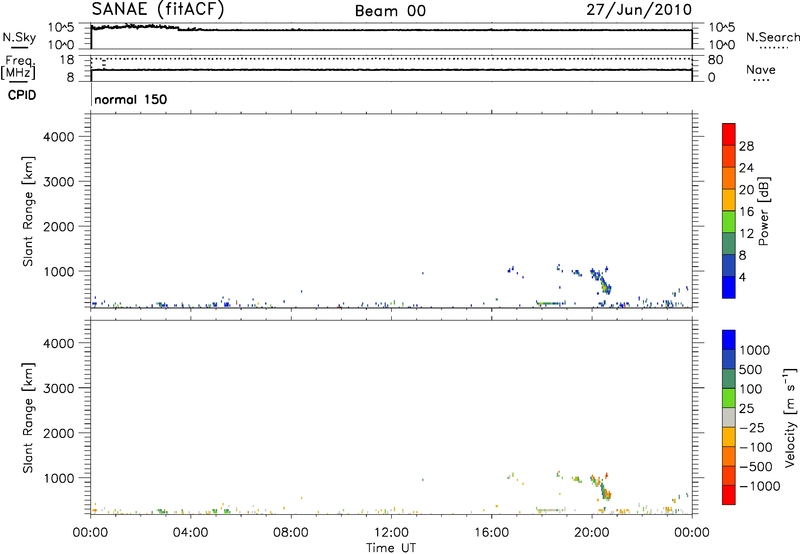Pick the grey ±25 segment of the Velocity colorbar
800x554 pixels.
tap(729, 418)
